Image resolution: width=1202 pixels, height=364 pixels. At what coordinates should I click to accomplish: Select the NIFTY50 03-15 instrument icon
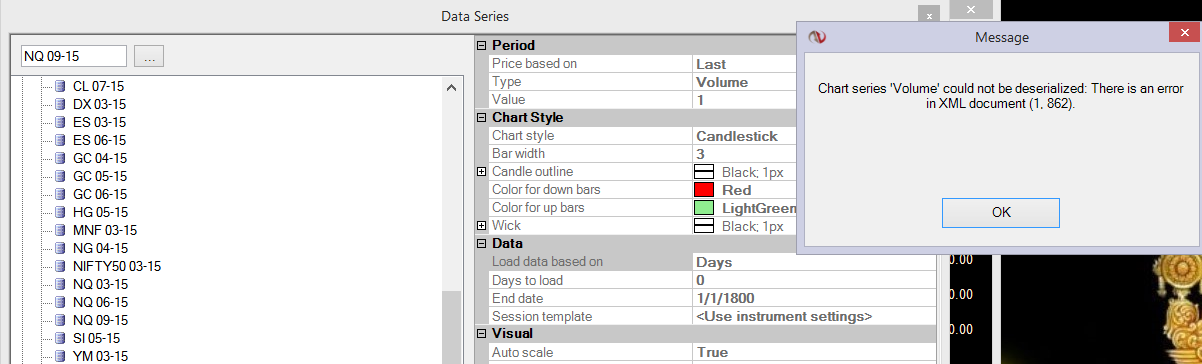click(61, 267)
